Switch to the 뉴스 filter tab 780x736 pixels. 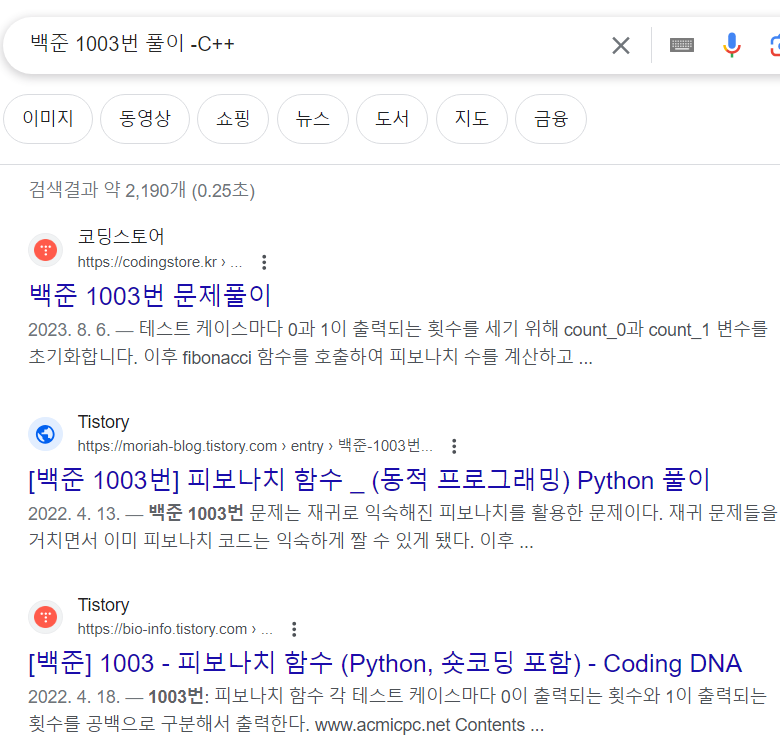point(312,119)
